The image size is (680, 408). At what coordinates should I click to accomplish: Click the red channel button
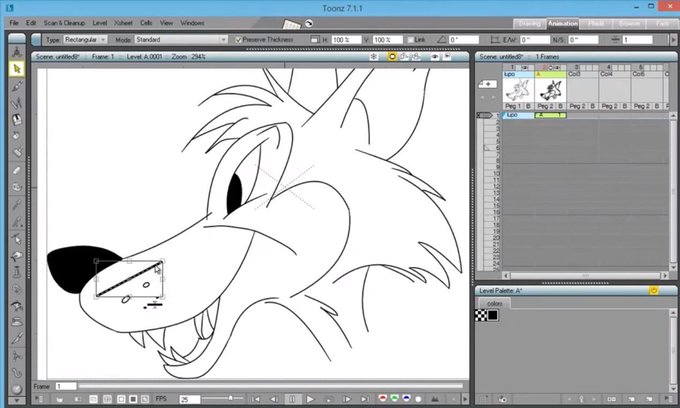pos(382,398)
